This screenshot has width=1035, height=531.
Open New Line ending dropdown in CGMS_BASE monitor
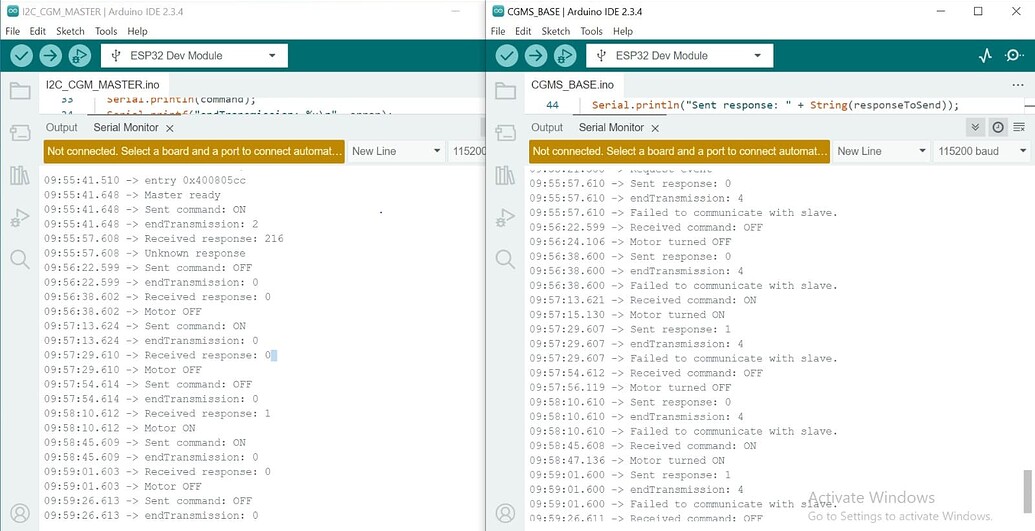click(x=881, y=151)
